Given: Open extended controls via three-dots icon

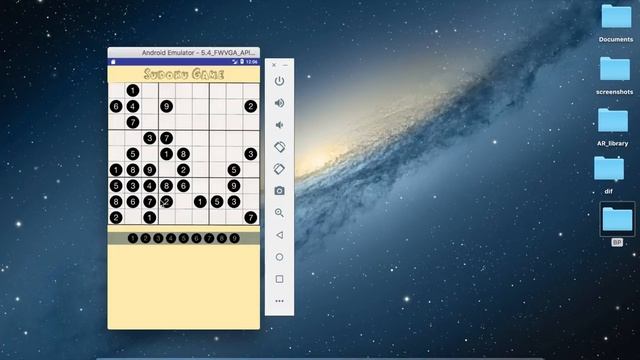Looking at the screenshot, I should [279, 301].
